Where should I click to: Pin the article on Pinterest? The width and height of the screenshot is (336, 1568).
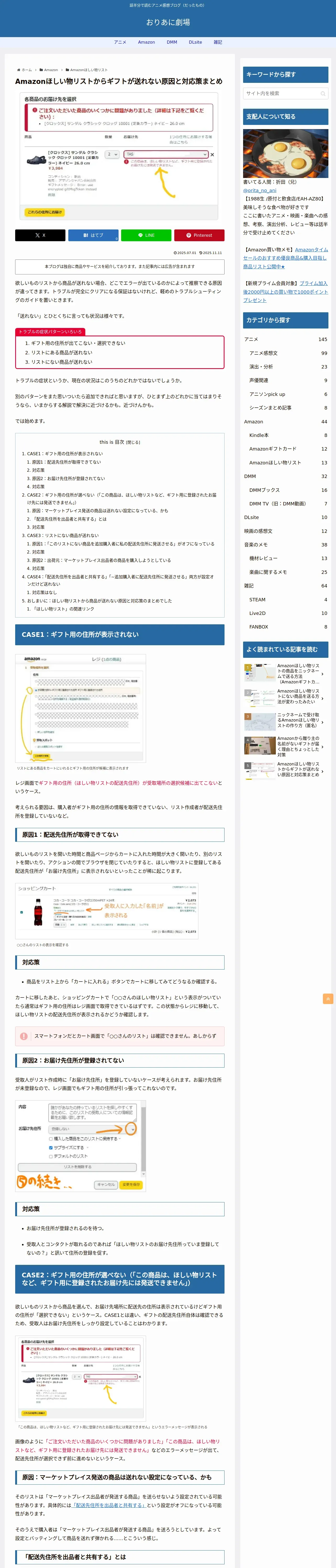tap(199, 235)
